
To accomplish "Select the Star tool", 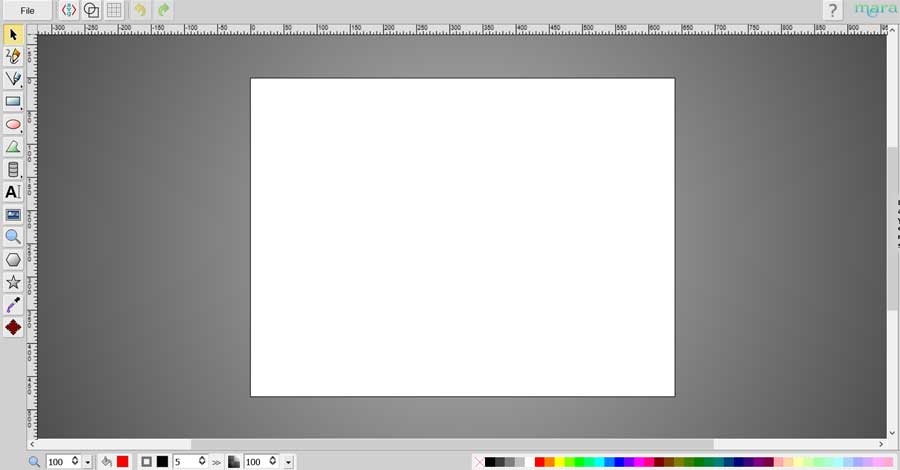I will pos(13,282).
